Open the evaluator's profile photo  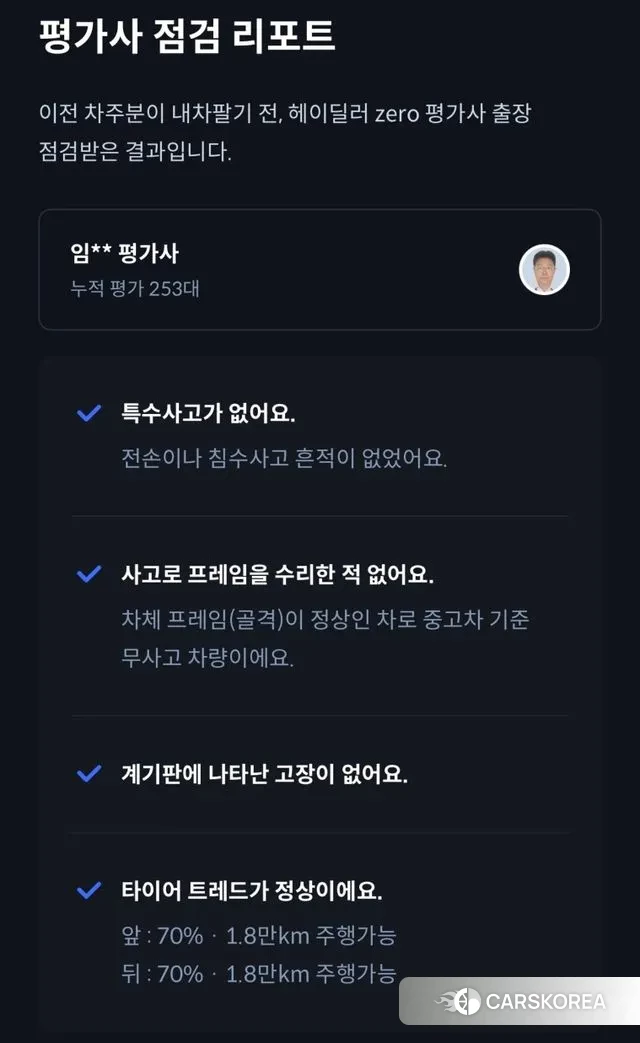coord(544,269)
